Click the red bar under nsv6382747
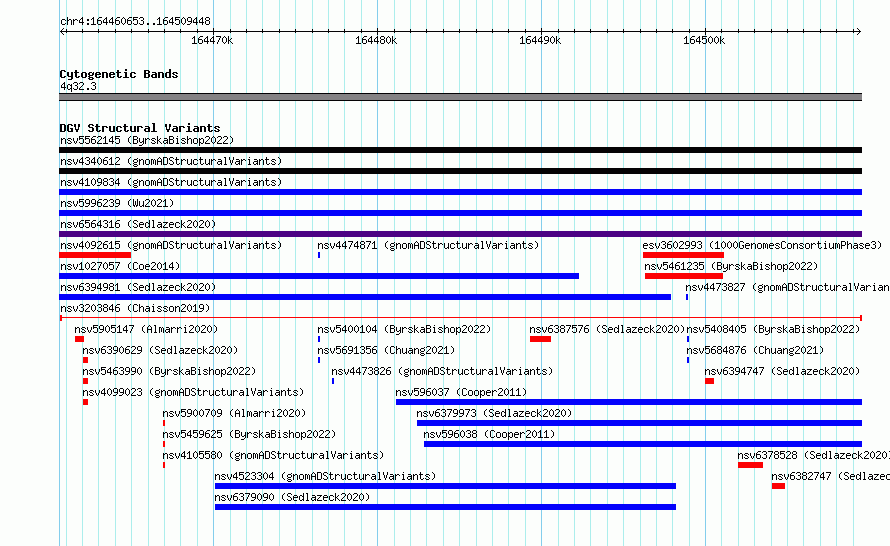The image size is (890, 546). [778, 486]
